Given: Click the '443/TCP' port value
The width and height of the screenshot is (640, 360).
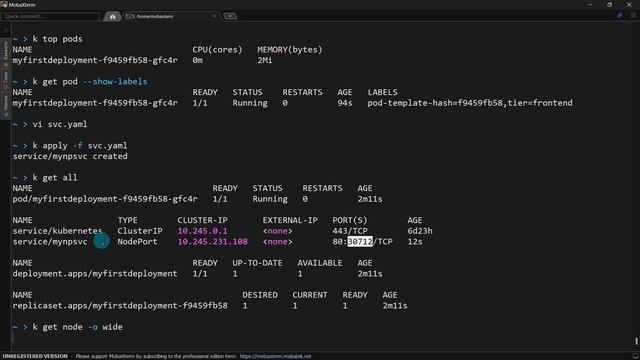Looking at the screenshot, I should [x=350, y=231].
